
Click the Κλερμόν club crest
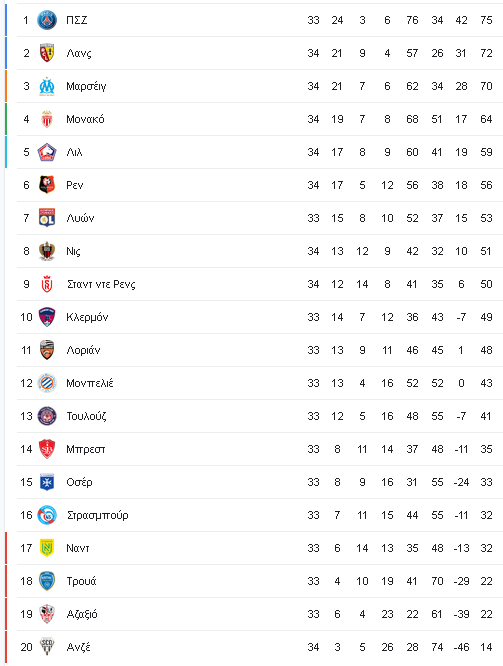coord(47,317)
